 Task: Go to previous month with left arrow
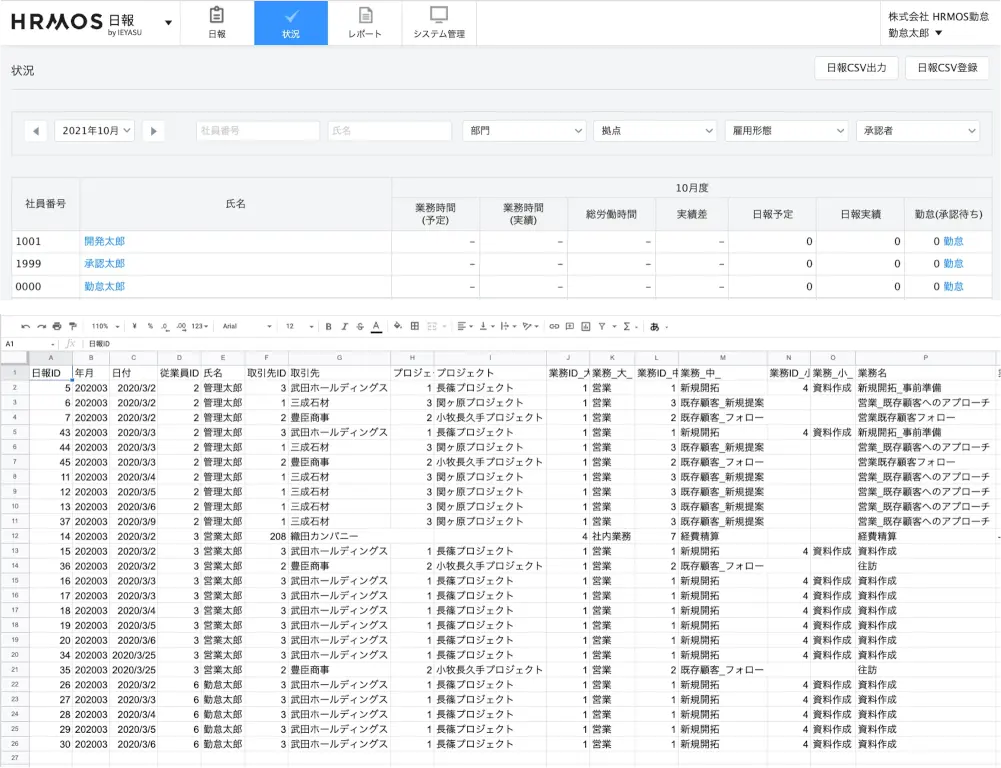pyautogui.click(x=36, y=131)
